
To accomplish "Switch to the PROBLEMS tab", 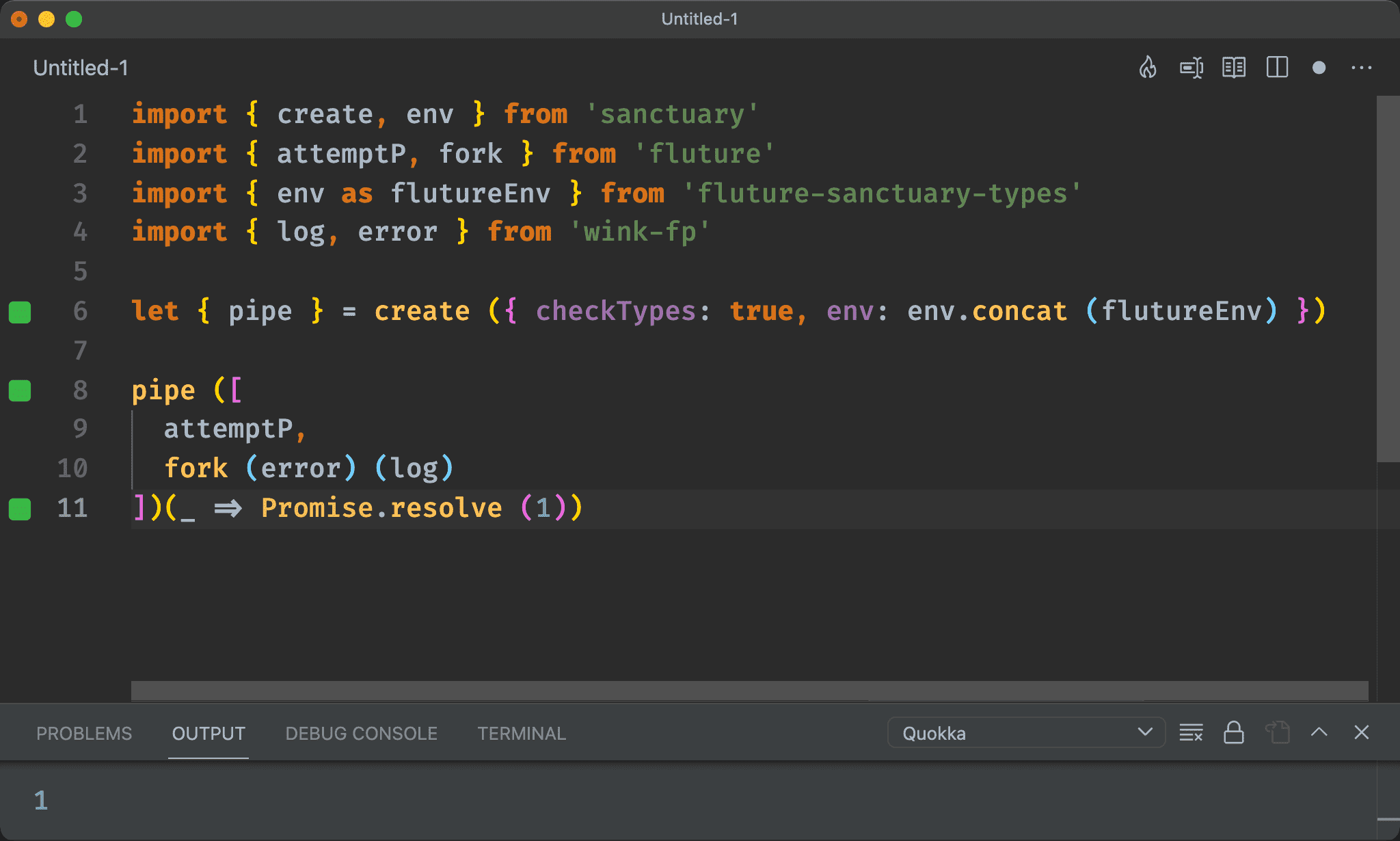I will (x=84, y=734).
